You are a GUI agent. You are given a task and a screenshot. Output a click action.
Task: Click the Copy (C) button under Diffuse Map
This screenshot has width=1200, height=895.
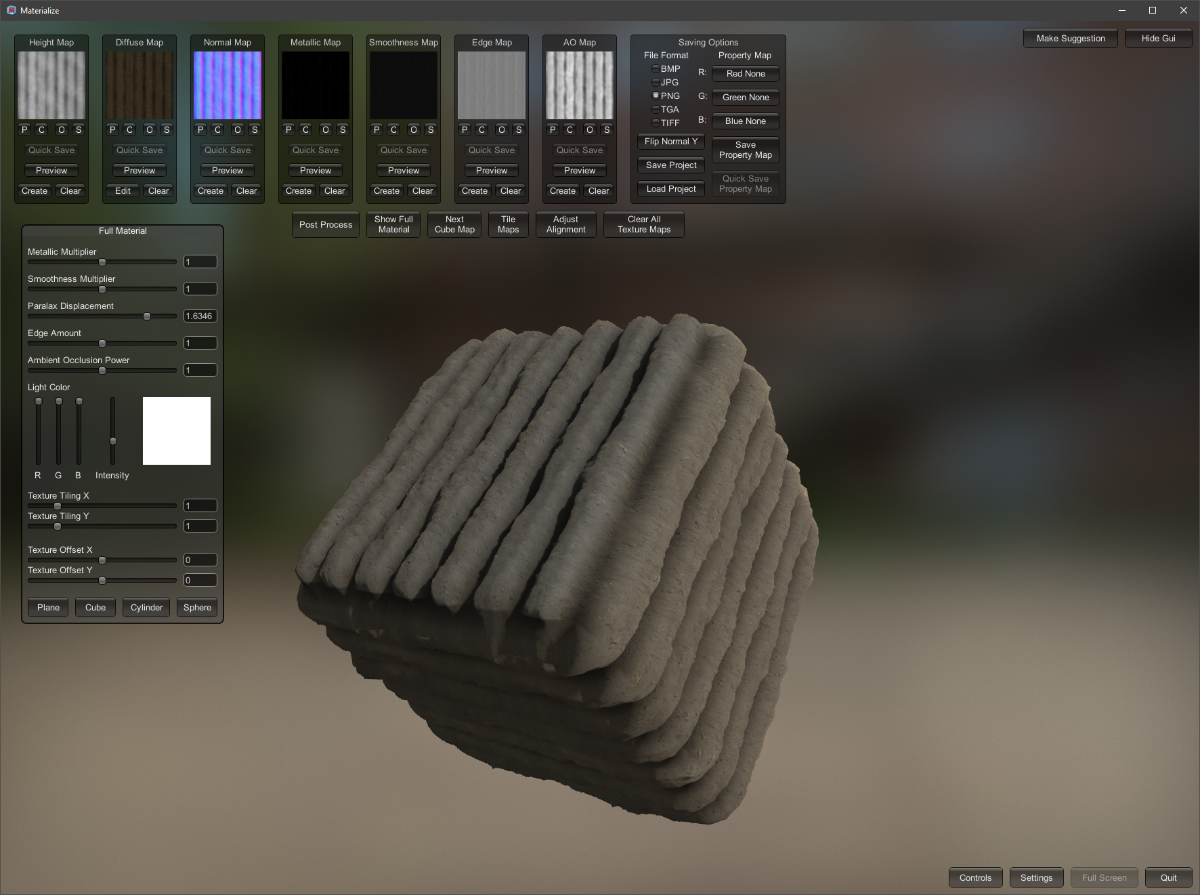click(130, 130)
